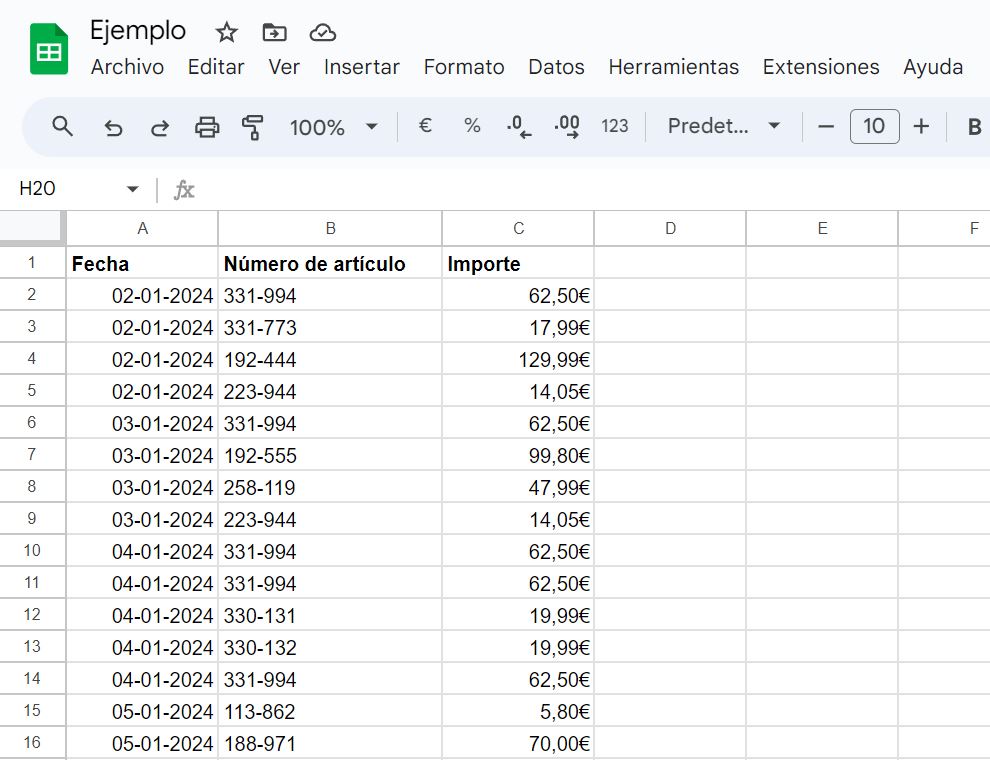The height and width of the screenshot is (760, 990).
Task: Open the 123 number formats menu
Action: click(614, 126)
